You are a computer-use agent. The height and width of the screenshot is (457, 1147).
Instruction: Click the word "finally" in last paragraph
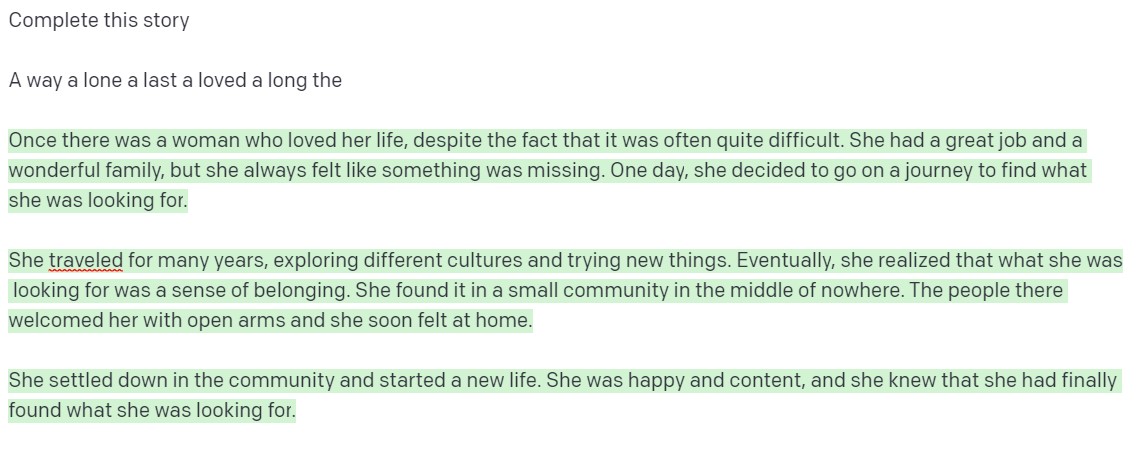tap(1086, 380)
